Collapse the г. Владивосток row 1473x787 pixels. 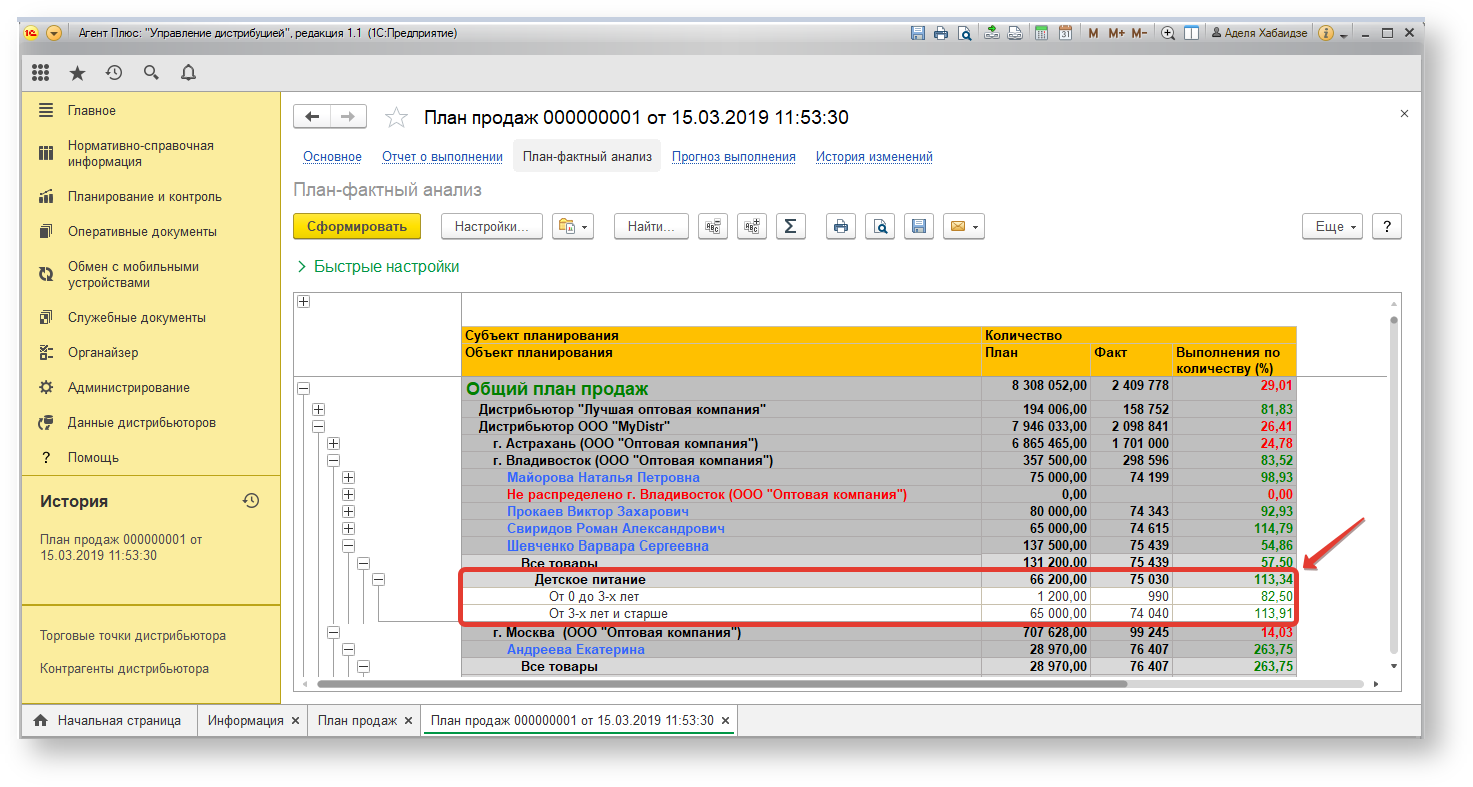click(x=334, y=460)
